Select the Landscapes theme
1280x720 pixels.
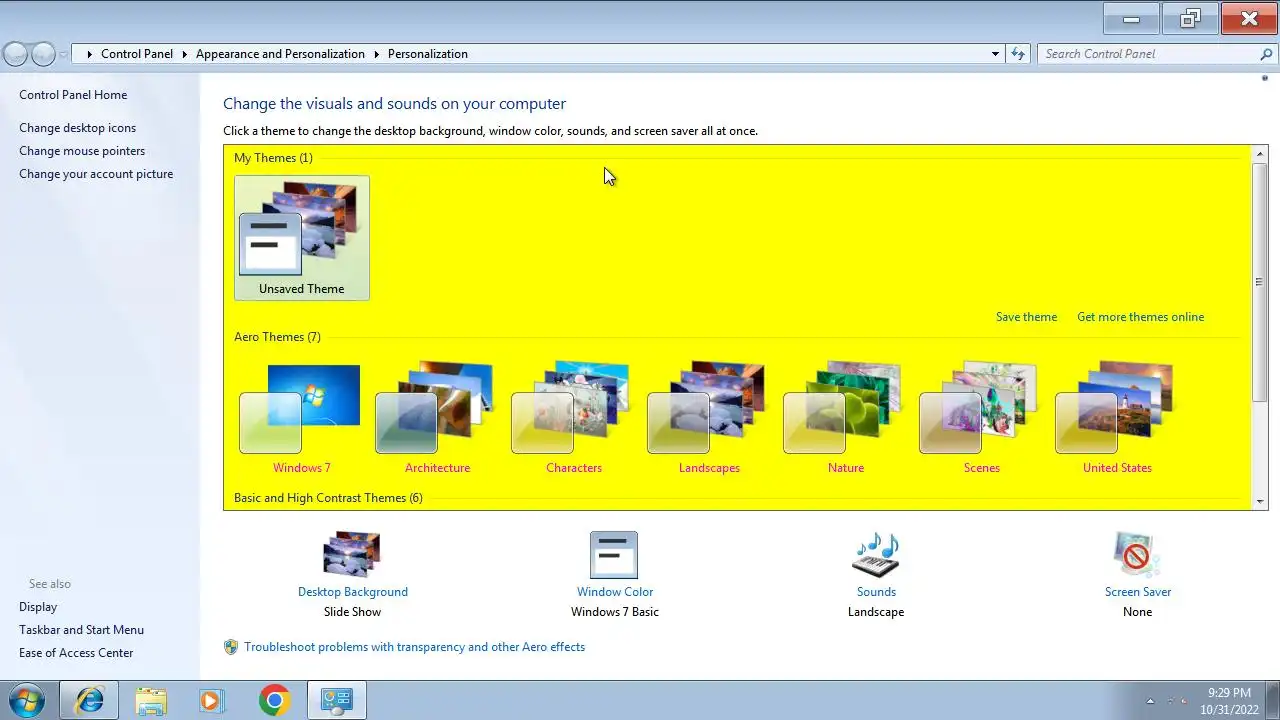(709, 417)
